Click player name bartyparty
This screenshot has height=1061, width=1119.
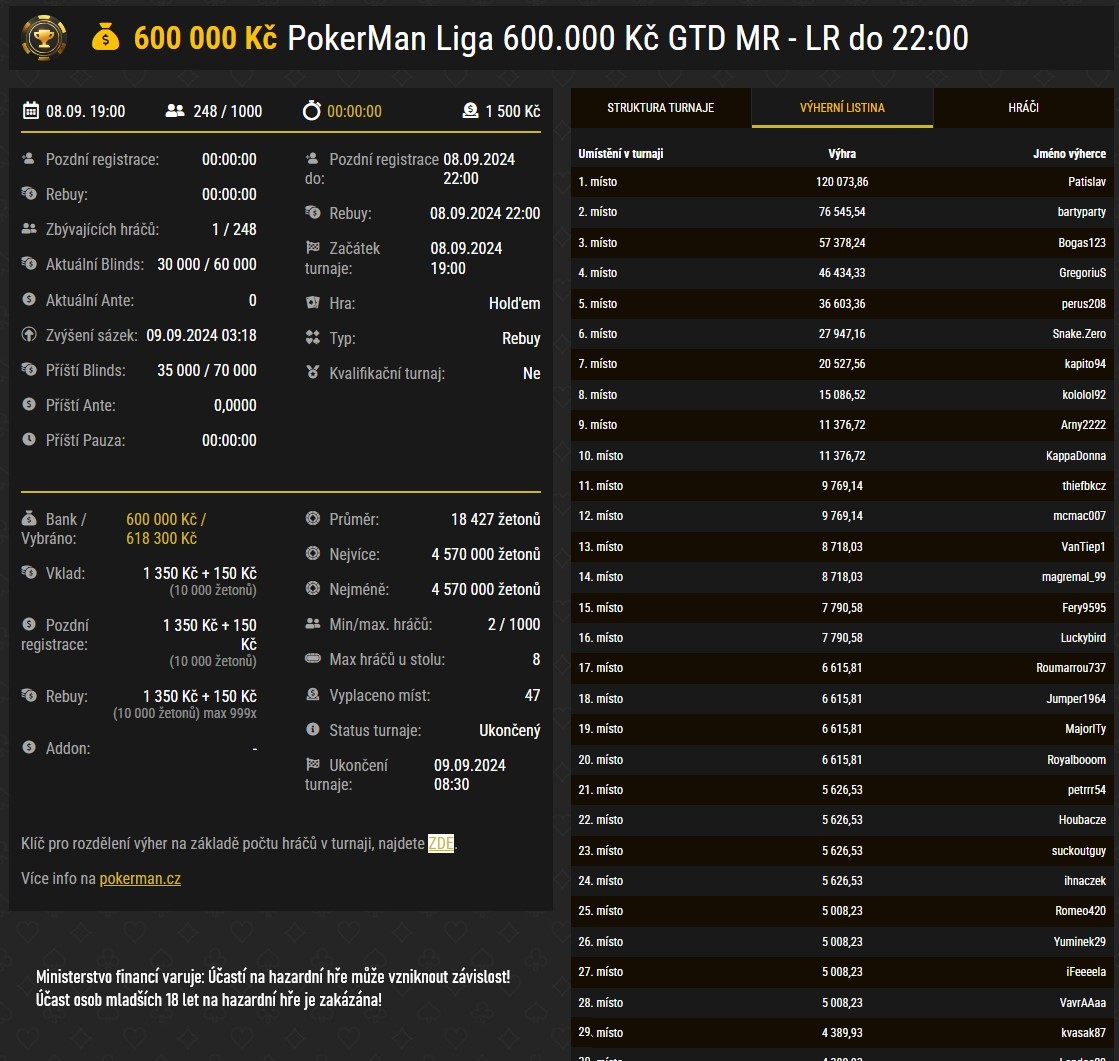click(1082, 212)
